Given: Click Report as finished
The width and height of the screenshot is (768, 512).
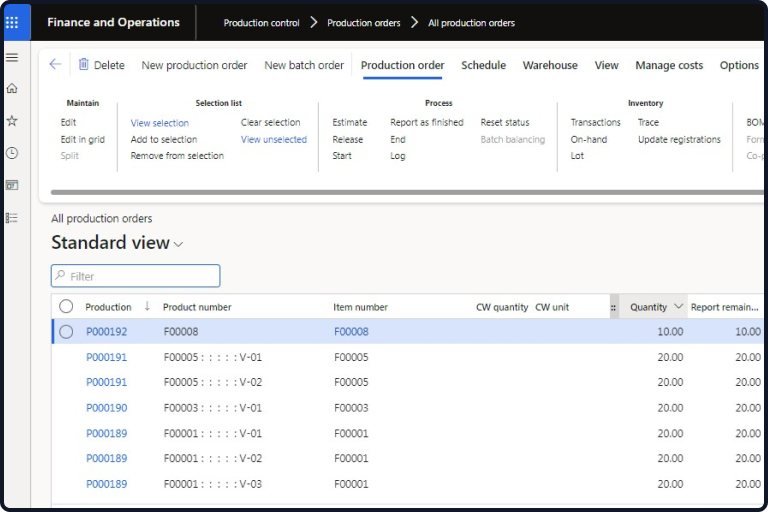Looking at the screenshot, I should click(x=427, y=122).
